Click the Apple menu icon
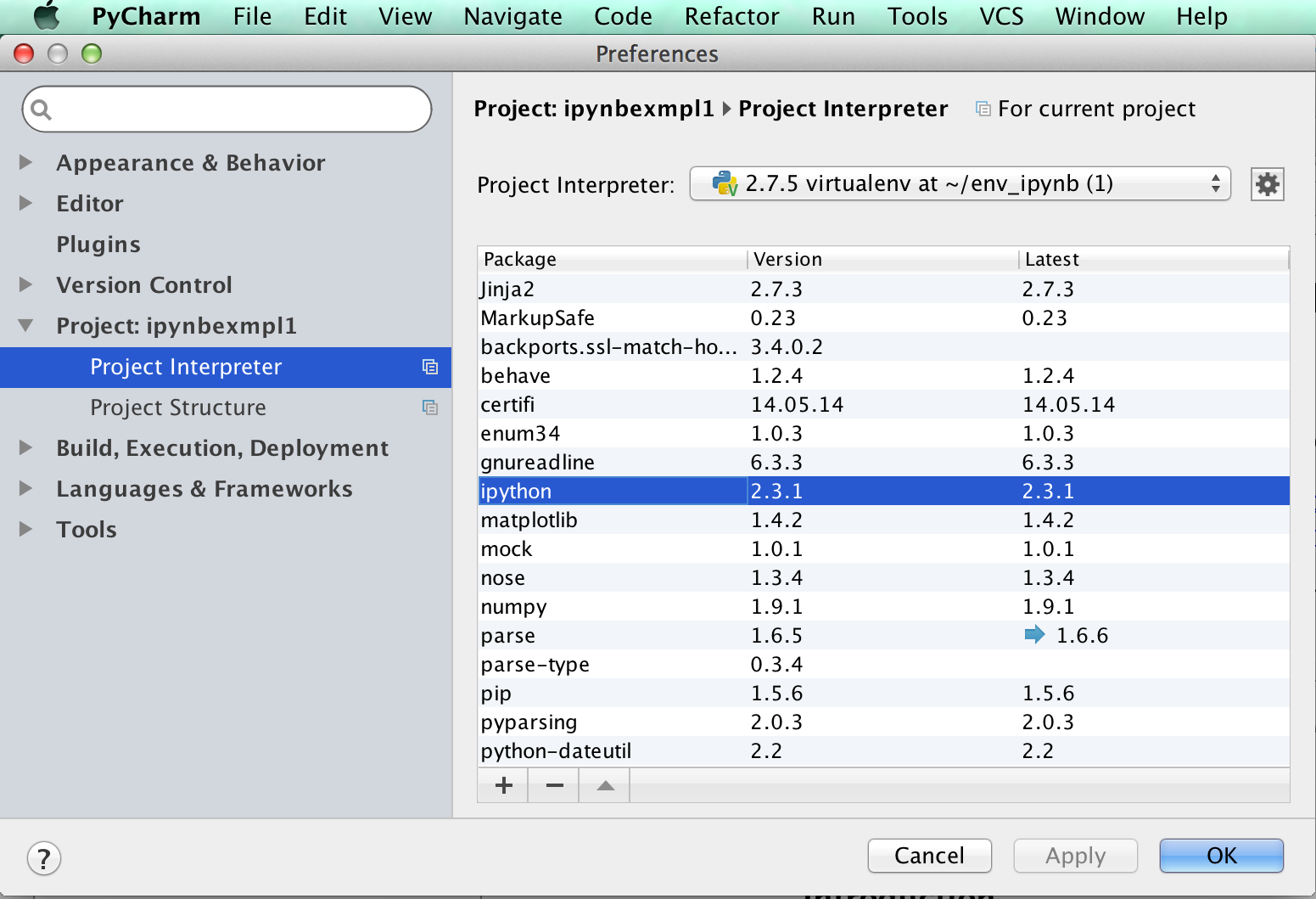1316x899 pixels. click(x=47, y=16)
